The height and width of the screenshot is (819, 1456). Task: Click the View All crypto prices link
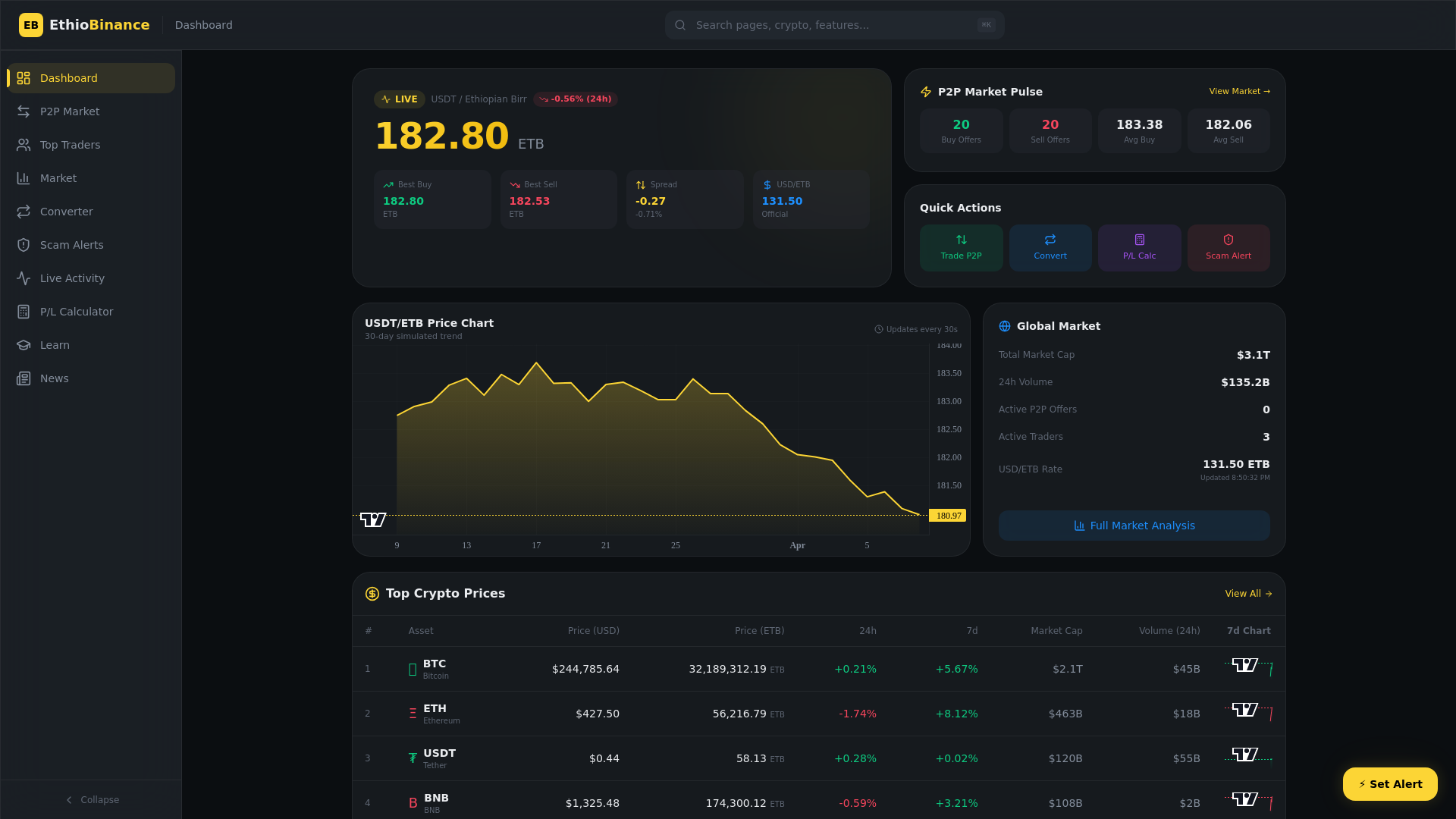[x=1248, y=594]
